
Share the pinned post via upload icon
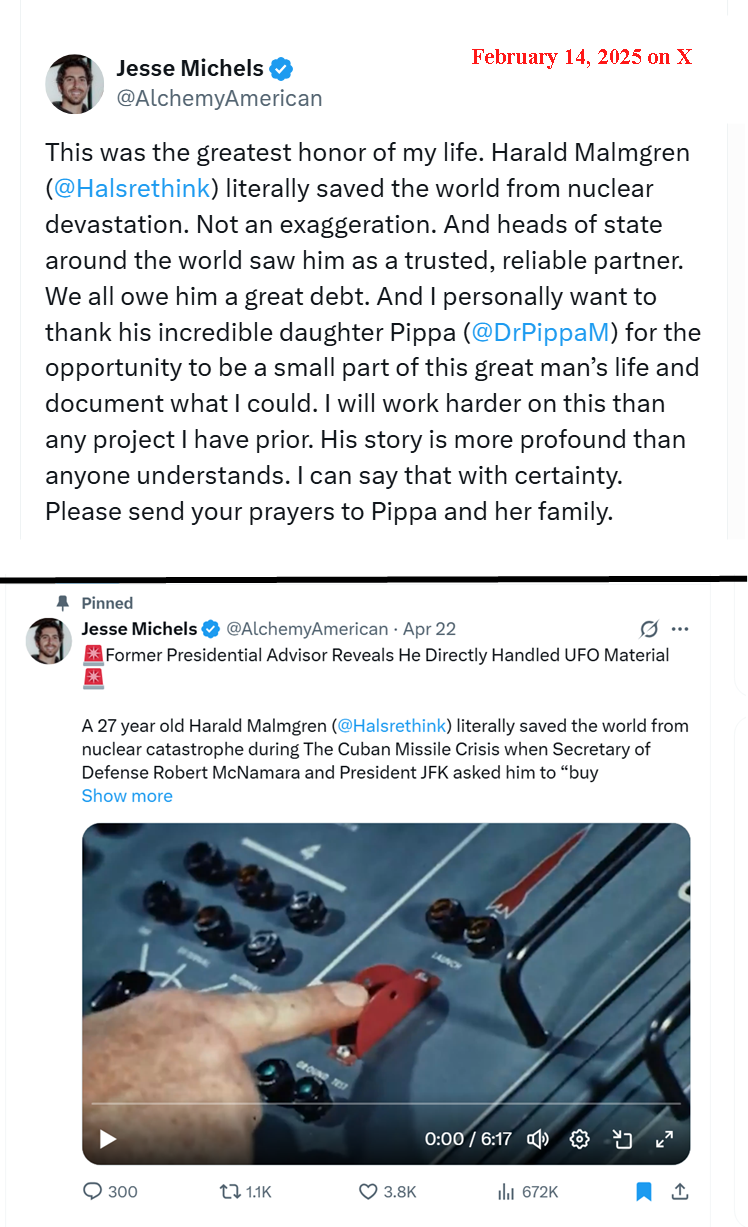click(680, 1192)
